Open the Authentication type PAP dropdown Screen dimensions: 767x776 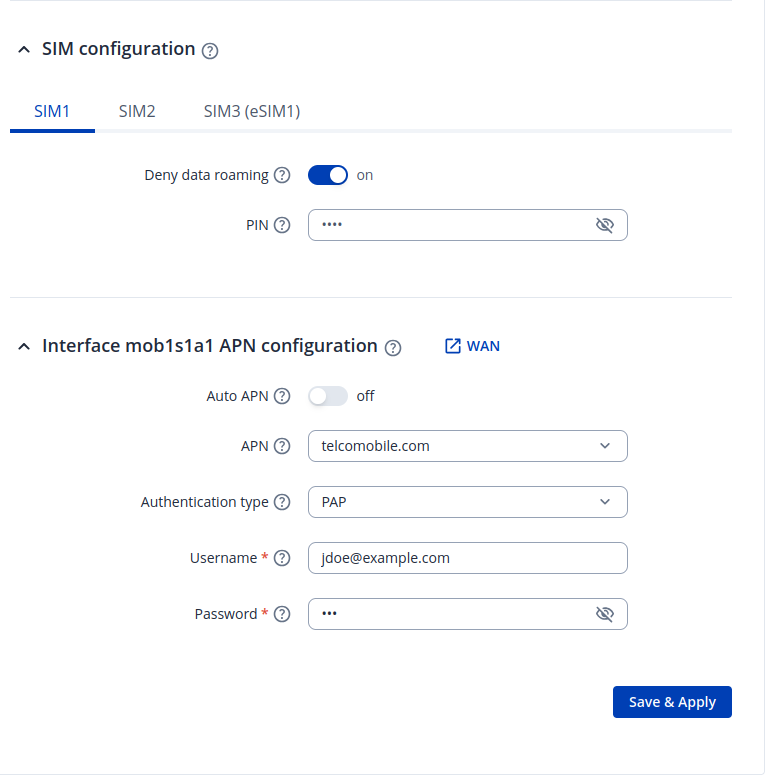point(467,502)
